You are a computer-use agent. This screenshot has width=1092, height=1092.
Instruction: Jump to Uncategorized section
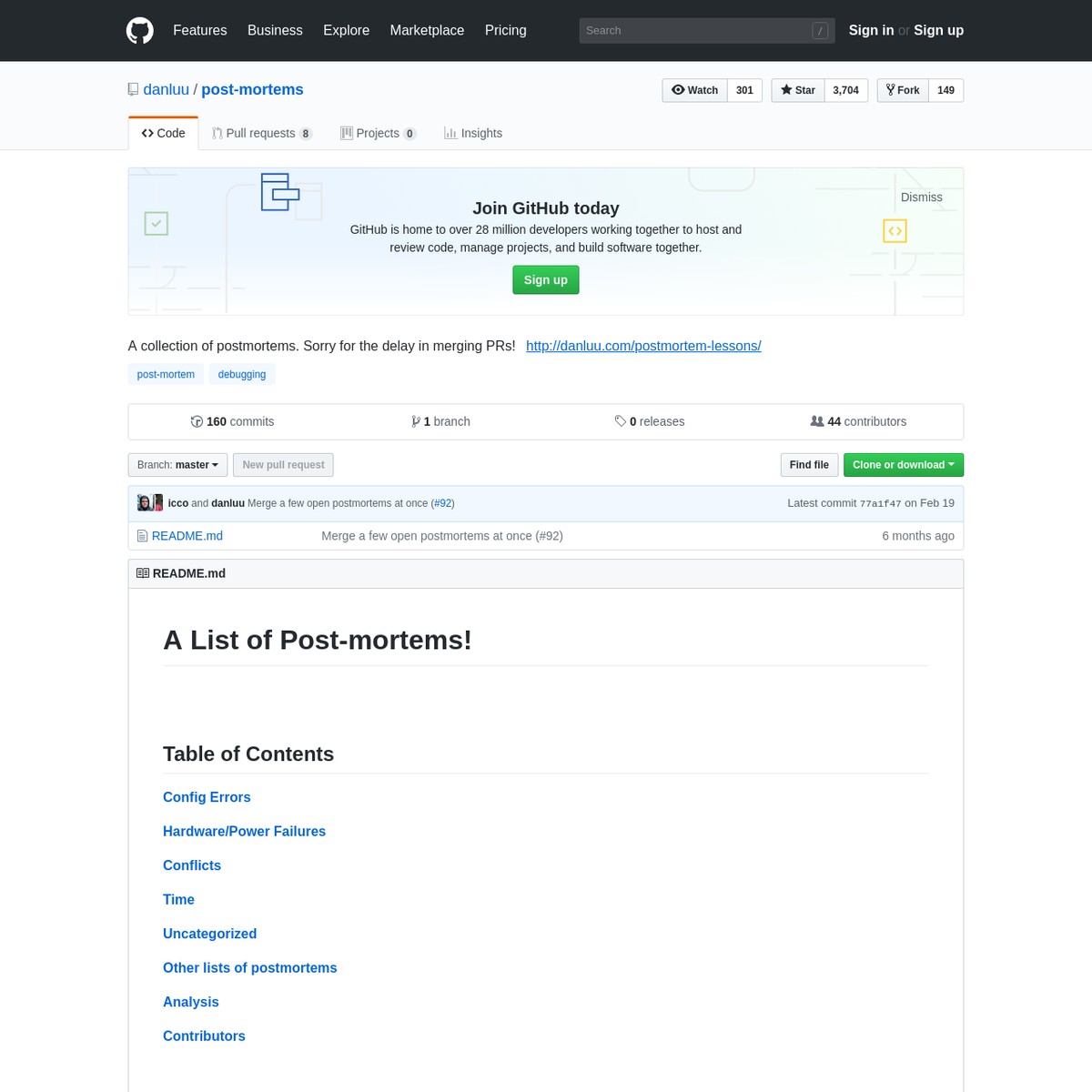coord(209,934)
